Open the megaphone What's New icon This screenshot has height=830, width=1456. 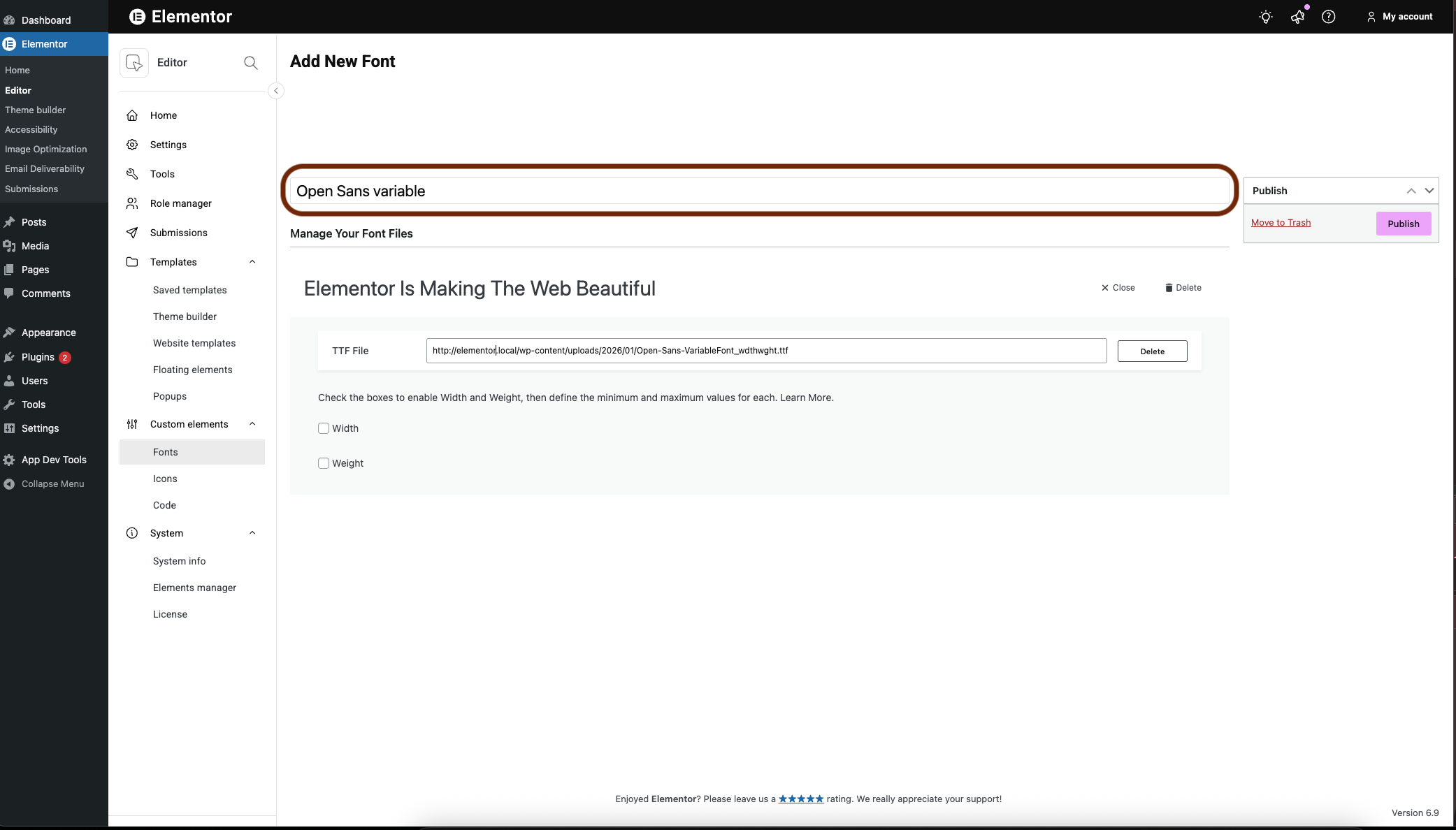click(1297, 17)
